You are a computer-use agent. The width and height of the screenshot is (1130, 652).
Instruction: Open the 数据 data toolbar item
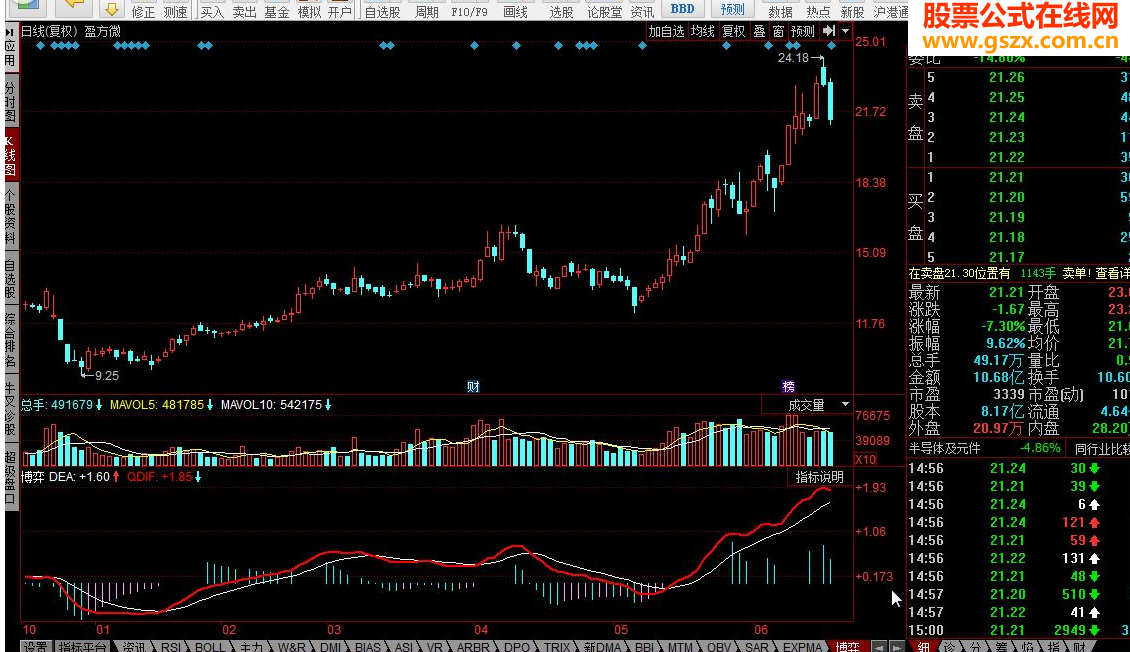(780, 9)
